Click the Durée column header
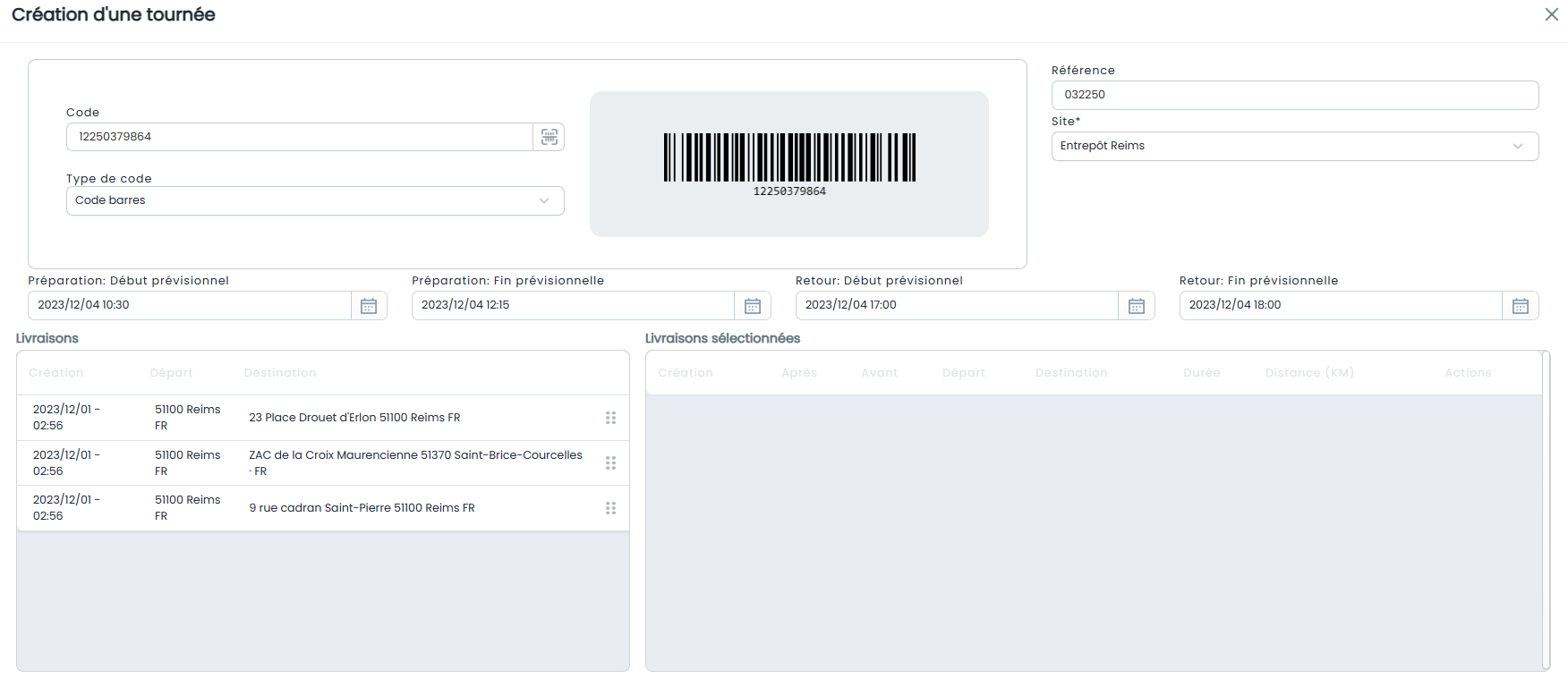Screen dimensions: 1568x687 click(1202, 373)
